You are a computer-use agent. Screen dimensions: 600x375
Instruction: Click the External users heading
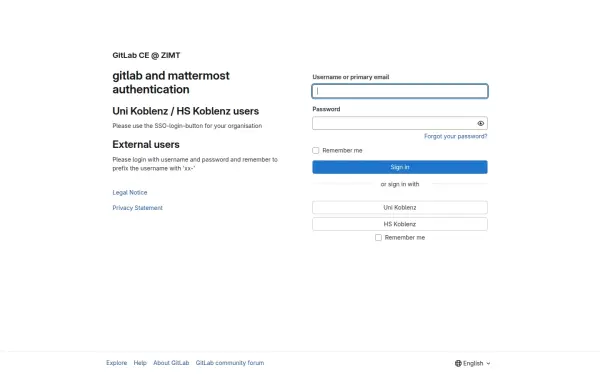(x=146, y=144)
